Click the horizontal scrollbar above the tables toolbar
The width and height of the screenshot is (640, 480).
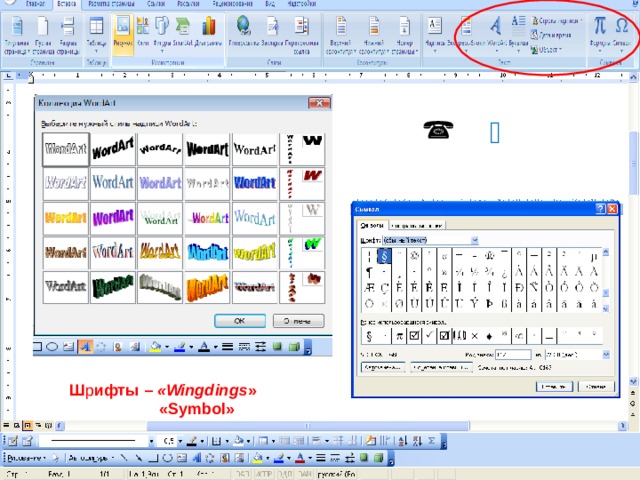pyautogui.click(x=307, y=426)
